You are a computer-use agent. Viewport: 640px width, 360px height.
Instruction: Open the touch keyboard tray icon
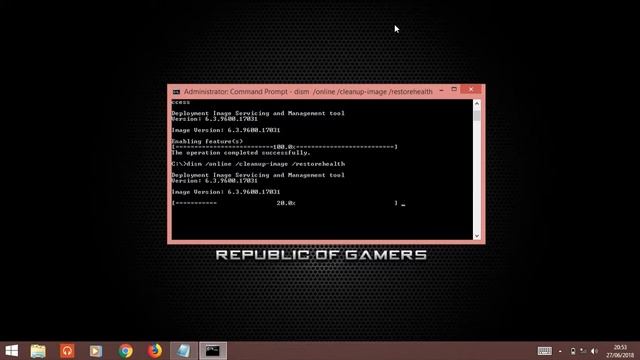tap(544, 351)
